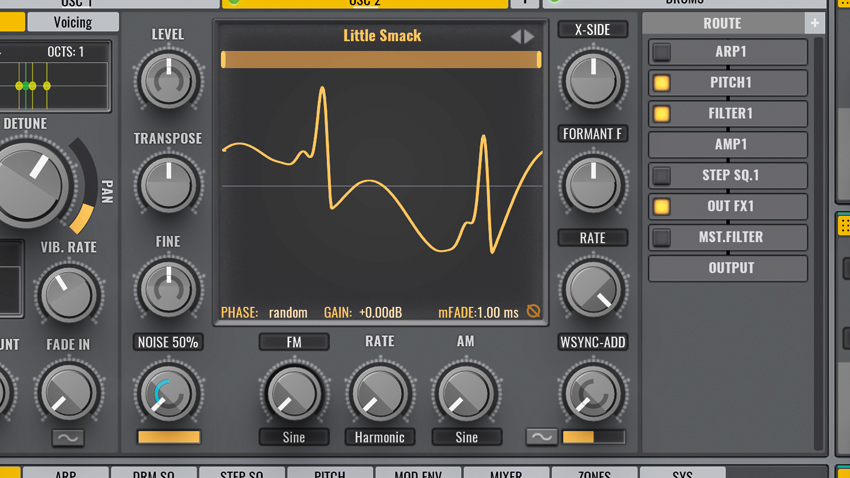The height and width of the screenshot is (478, 850).
Task: Click the orange waveform position bar
Action: point(381,60)
